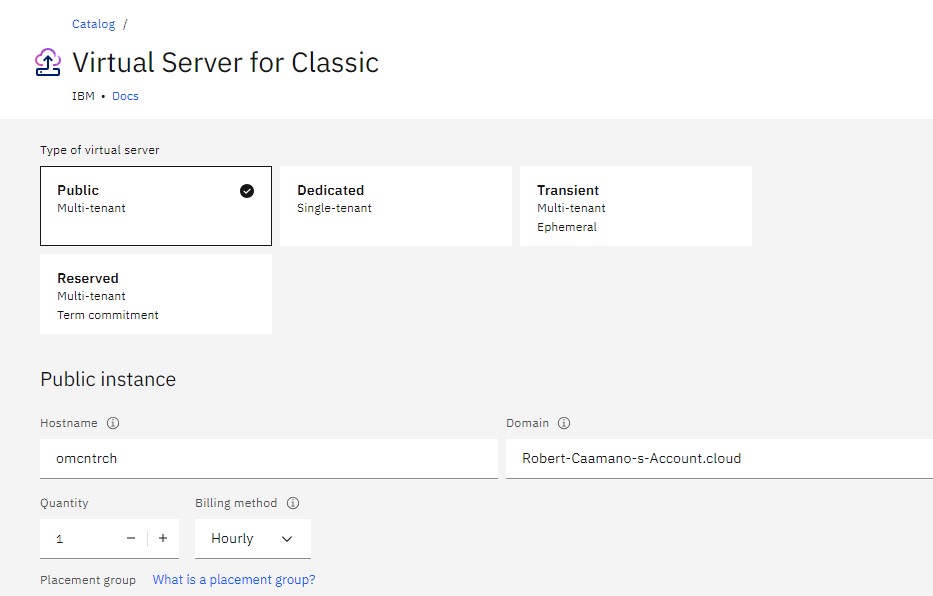The image size is (933, 596).
Task: Click the Virtual Server for Classic heading
Action: click(225, 62)
